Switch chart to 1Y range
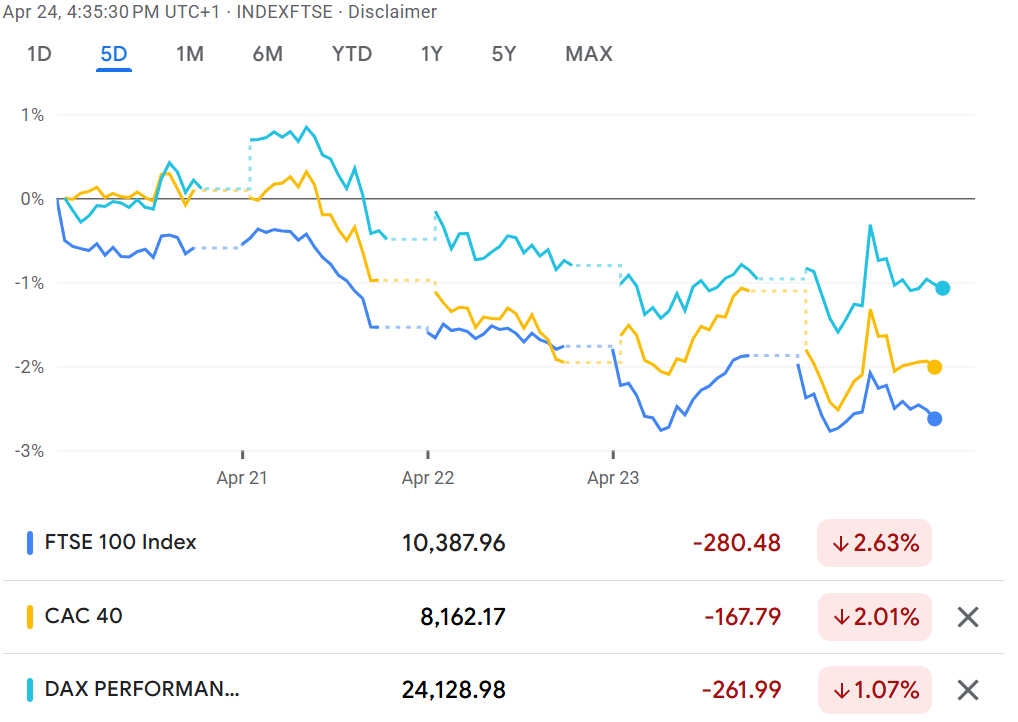 click(x=431, y=54)
